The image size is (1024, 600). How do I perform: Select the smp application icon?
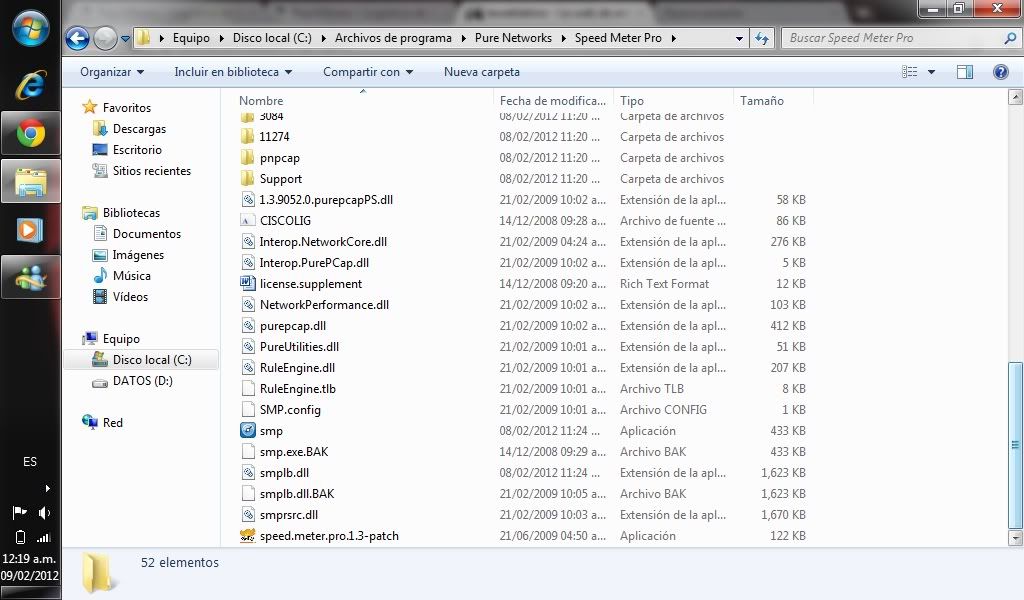[x=248, y=430]
